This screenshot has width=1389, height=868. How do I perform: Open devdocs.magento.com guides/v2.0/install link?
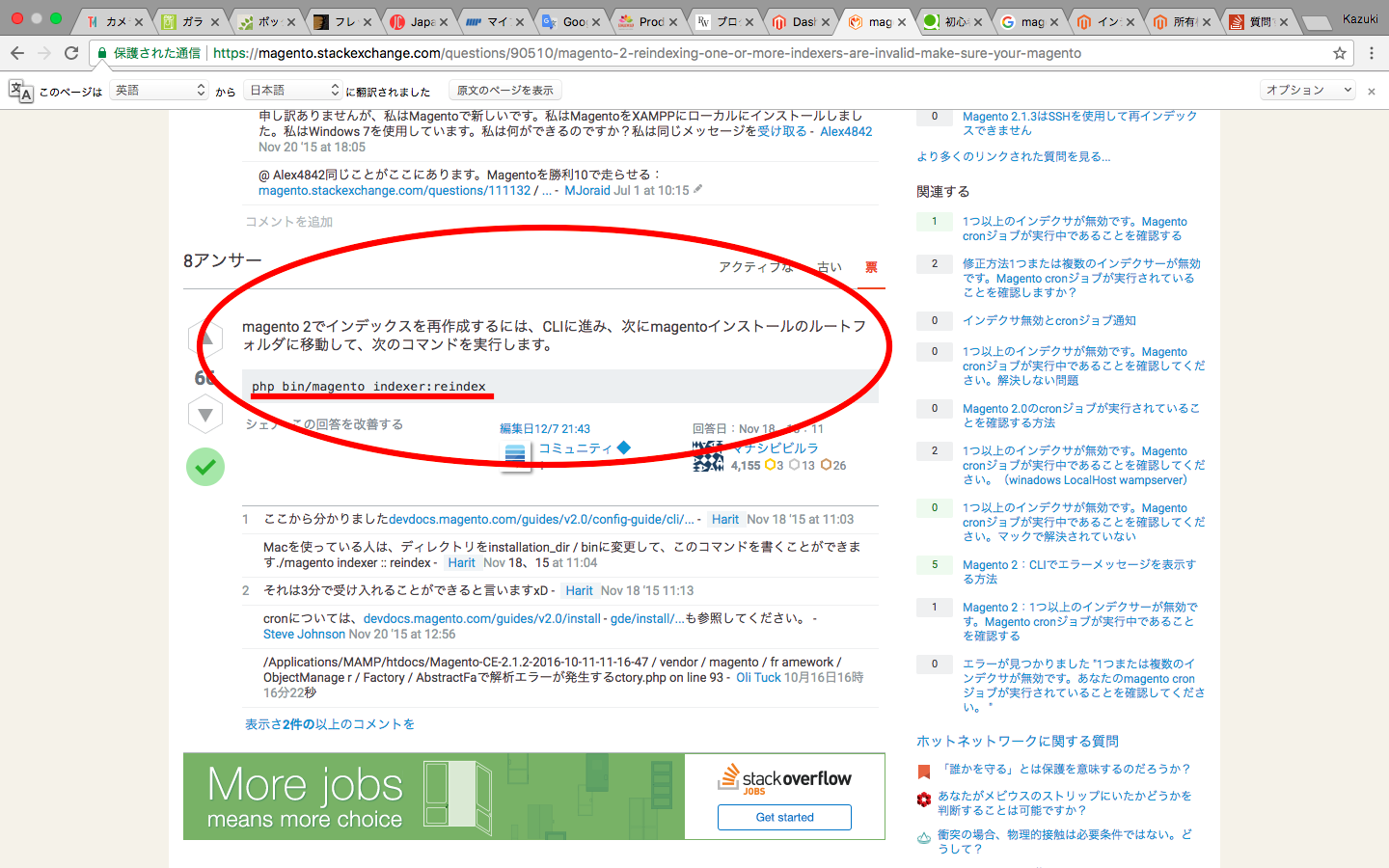[524, 619]
